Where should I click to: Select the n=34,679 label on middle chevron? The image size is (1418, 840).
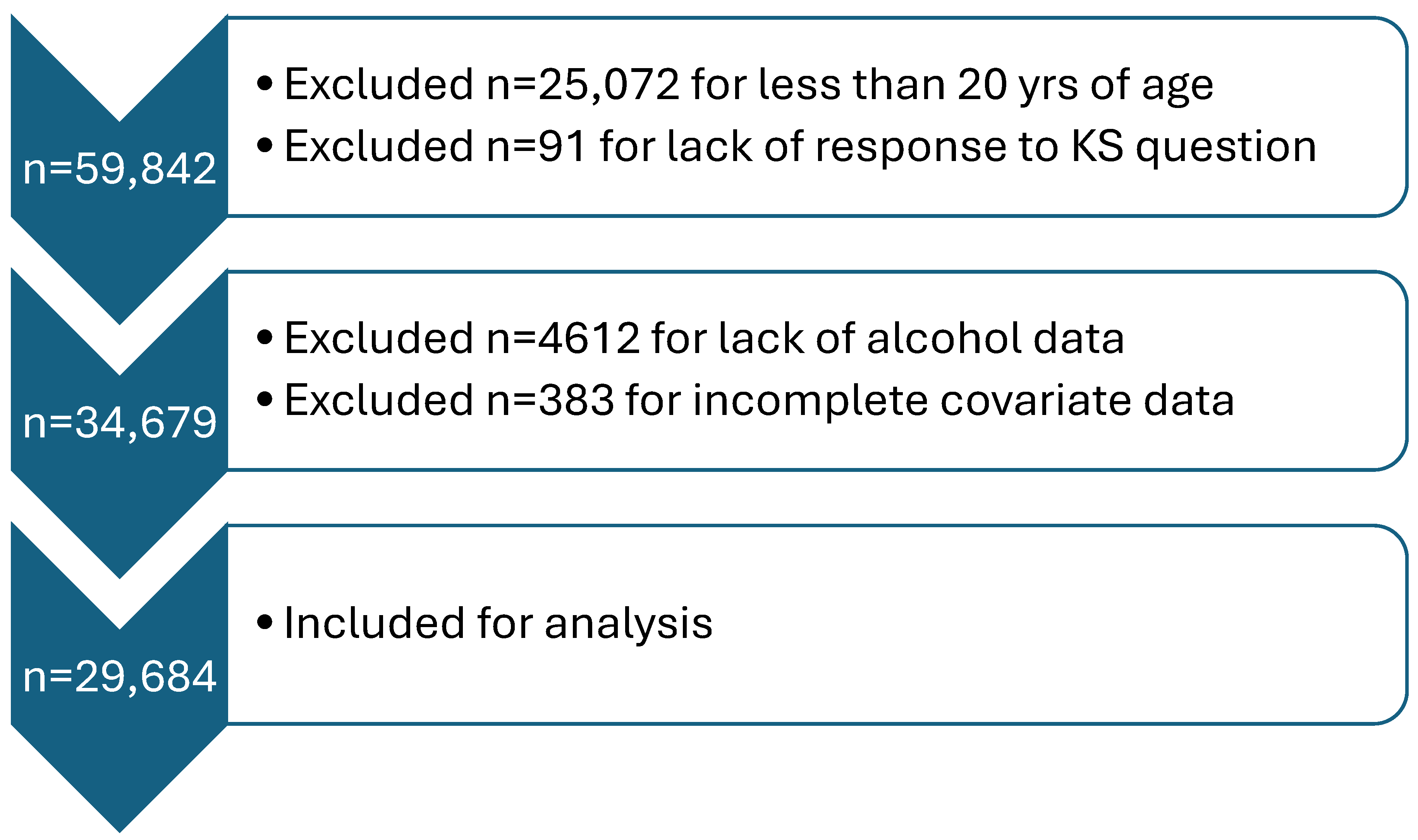pyautogui.click(x=119, y=422)
